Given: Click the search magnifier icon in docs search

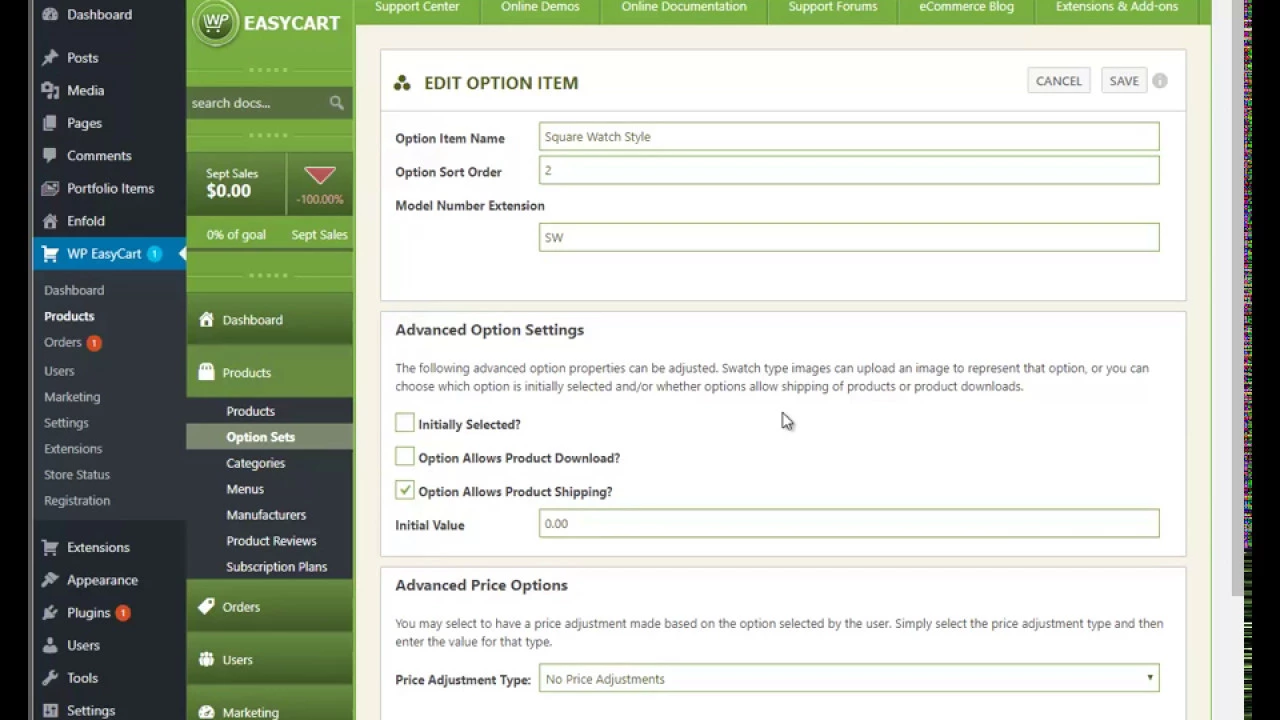Looking at the screenshot, I should click(x=336, y=103).
